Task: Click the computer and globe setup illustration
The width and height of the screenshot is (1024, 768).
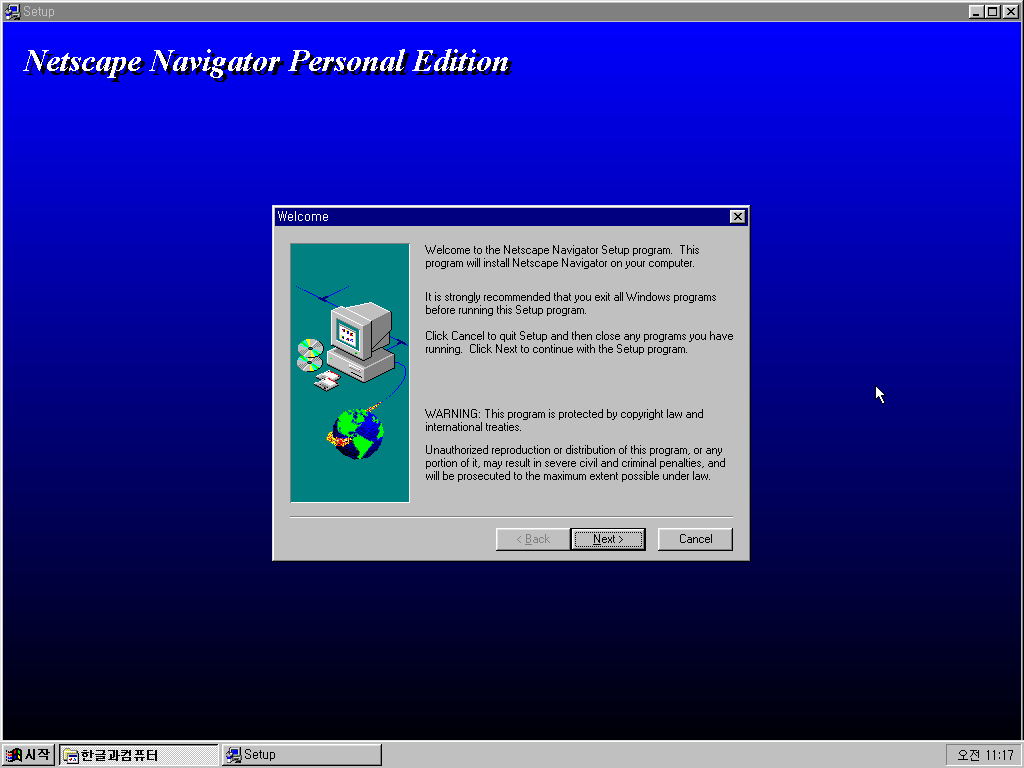Action: 350,373
